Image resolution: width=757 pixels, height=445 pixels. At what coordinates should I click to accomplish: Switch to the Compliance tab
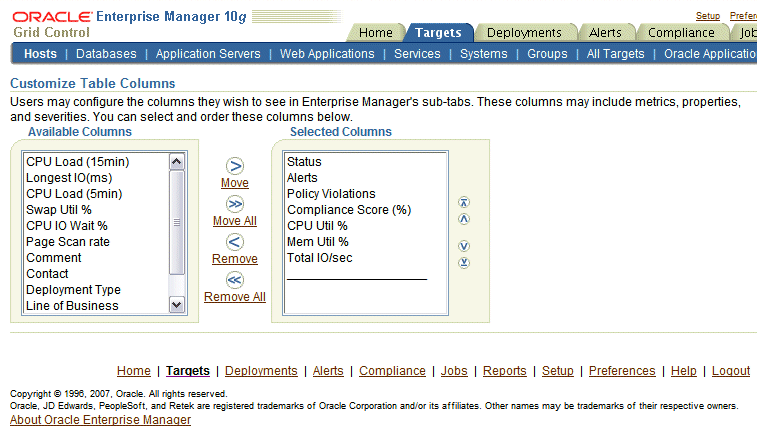(x=681, y=32)
